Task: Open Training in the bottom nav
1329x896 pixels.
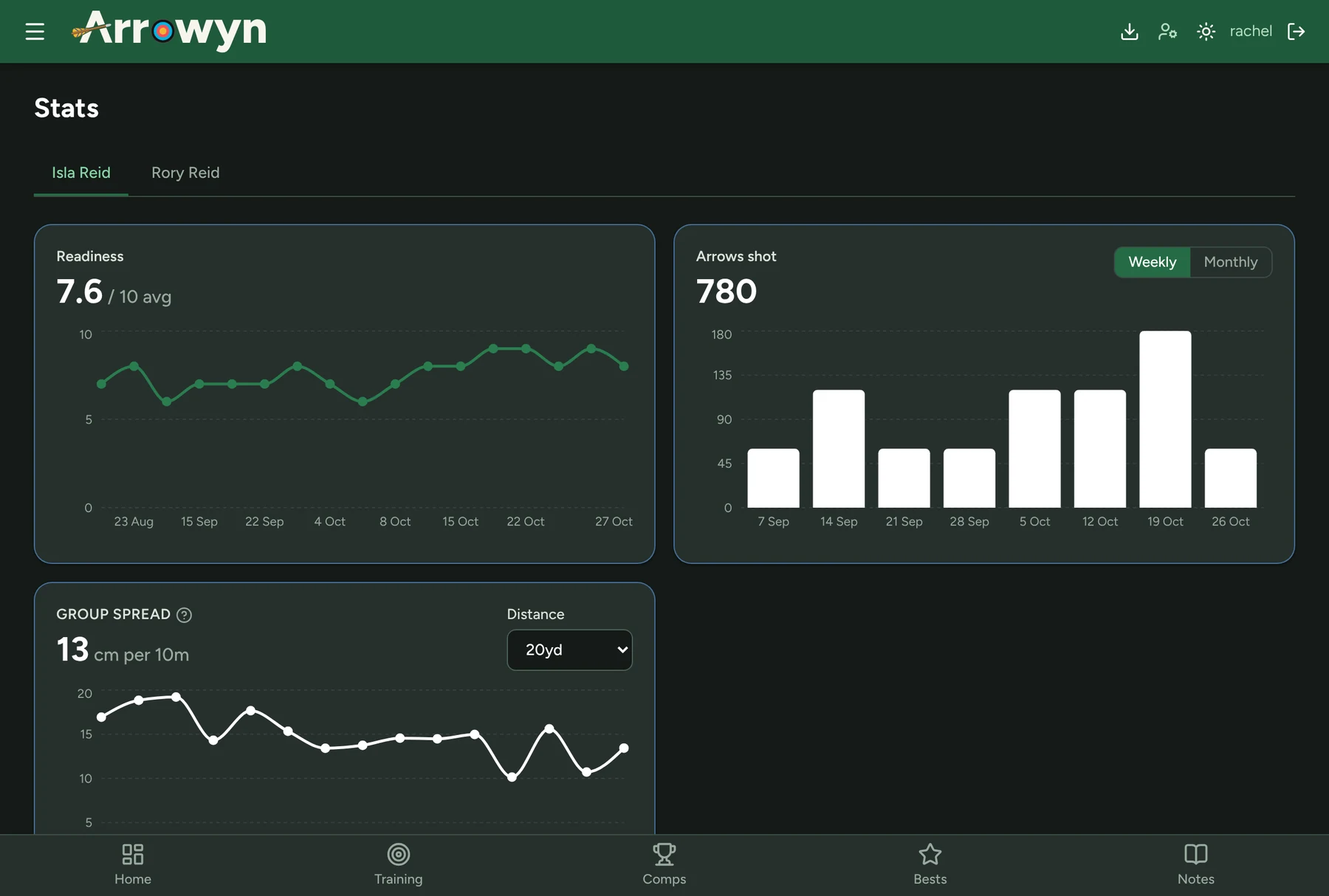Action: (x=399, y=865)
